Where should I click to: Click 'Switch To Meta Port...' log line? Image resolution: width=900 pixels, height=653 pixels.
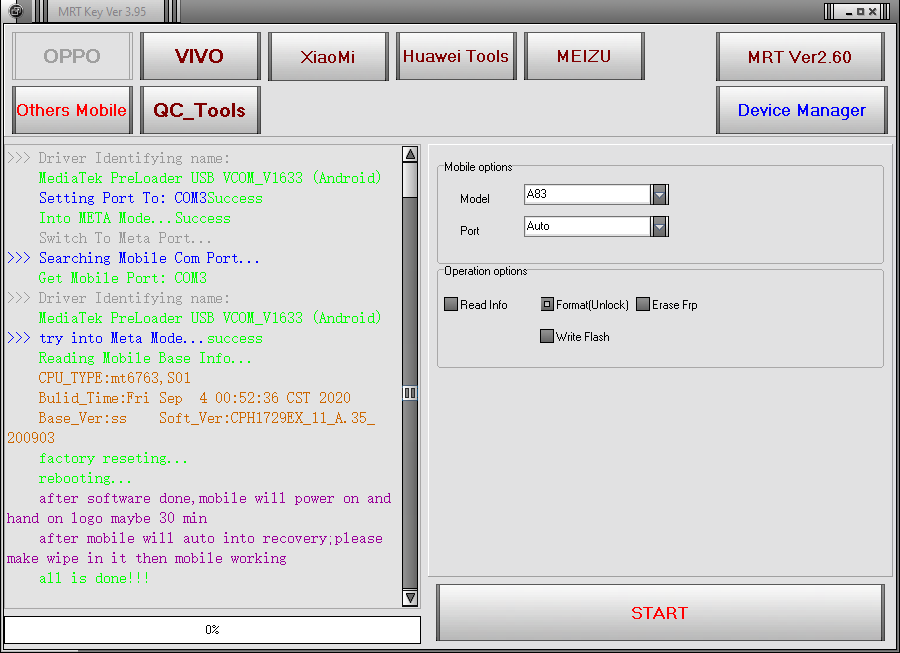click(x=125, y=238)
